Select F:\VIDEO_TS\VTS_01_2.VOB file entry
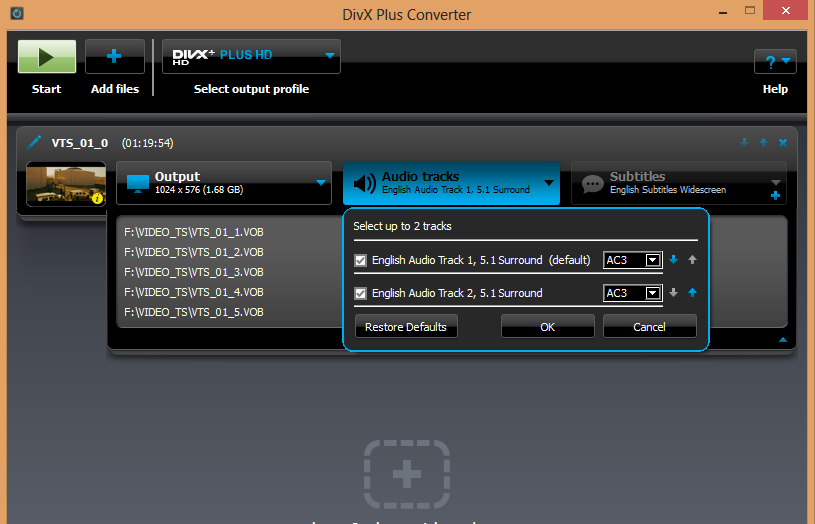This screenshot has width=815, height=524. coord(194,252)
